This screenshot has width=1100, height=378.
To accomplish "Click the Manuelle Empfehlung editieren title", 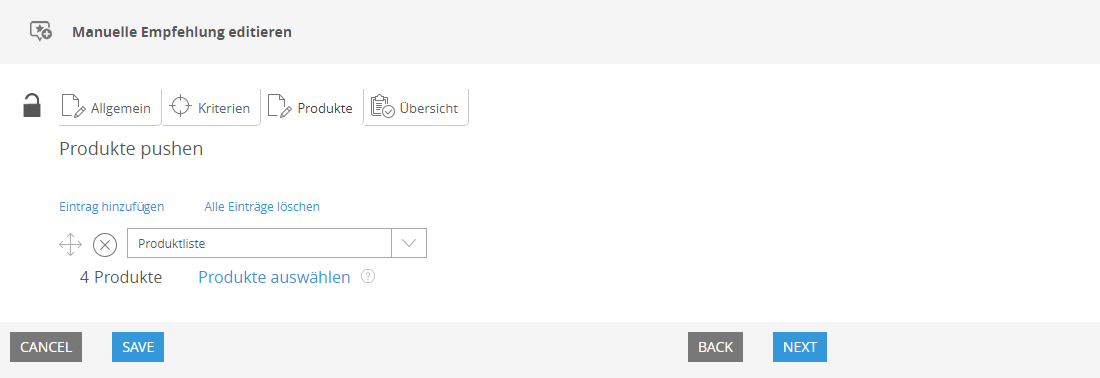I will click(182, 32).
